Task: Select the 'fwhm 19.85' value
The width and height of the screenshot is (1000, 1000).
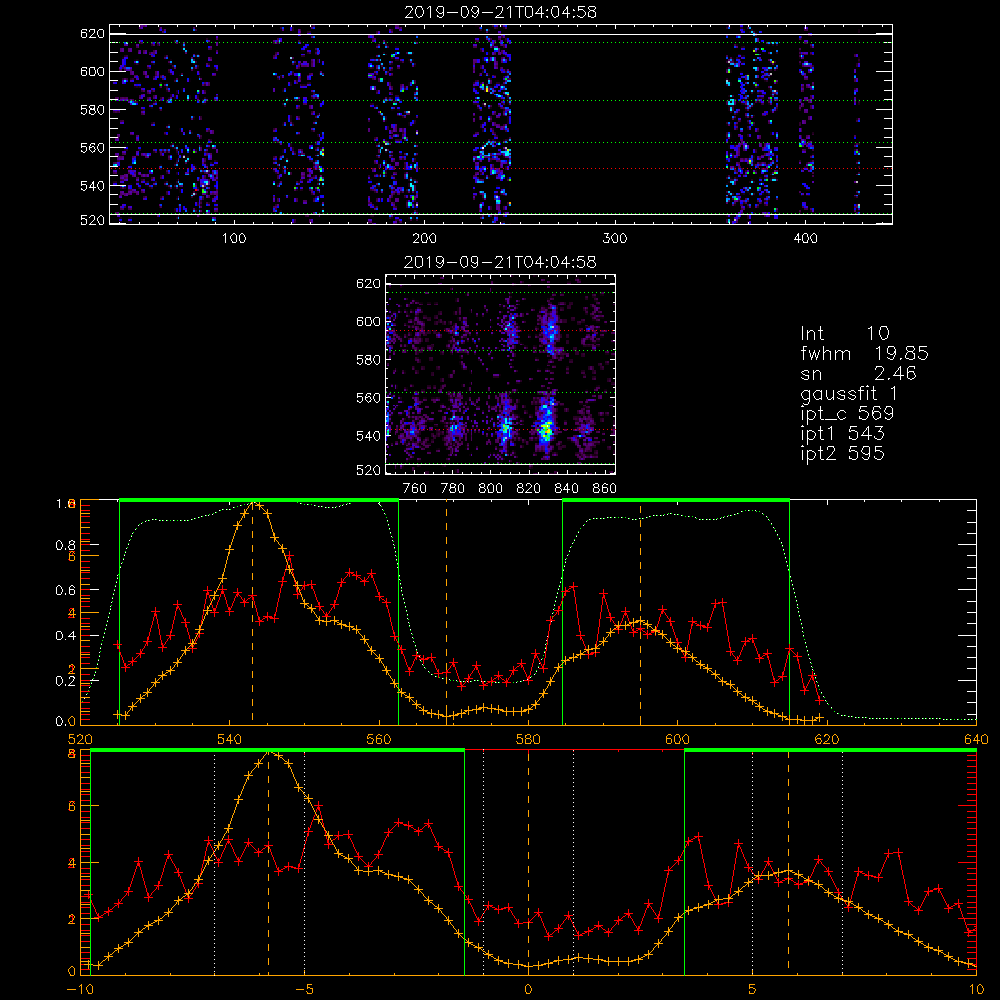Action: [864, 353]
